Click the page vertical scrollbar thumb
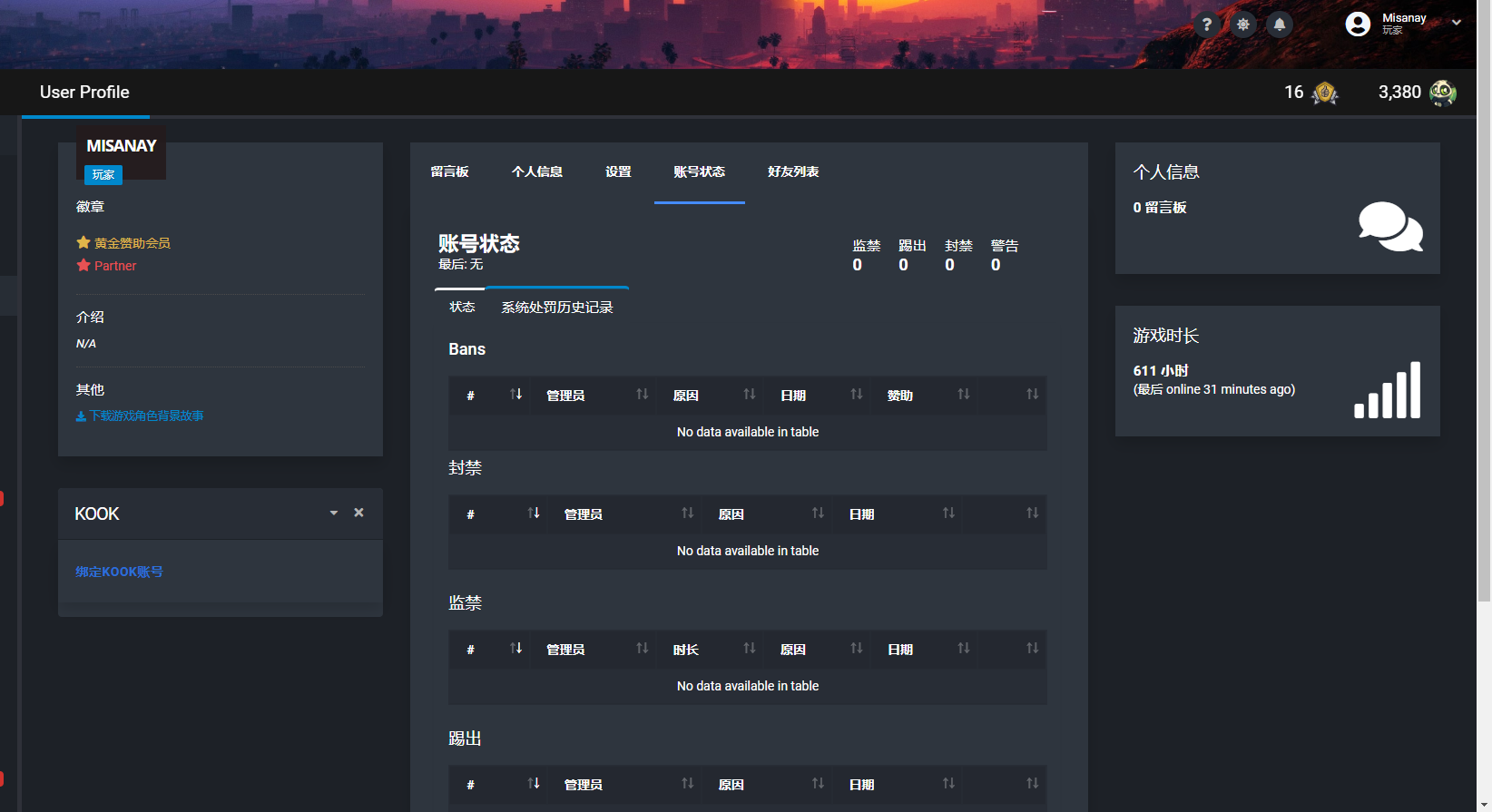Viewport: 1492px width, 812px height. click(x=1484, y=301)
